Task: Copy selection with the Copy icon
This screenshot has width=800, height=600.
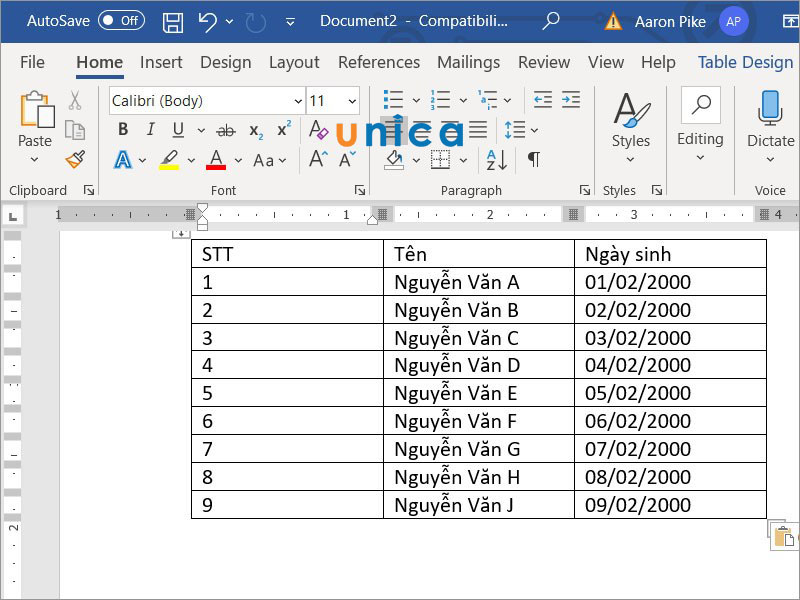Action: [75, 130]
